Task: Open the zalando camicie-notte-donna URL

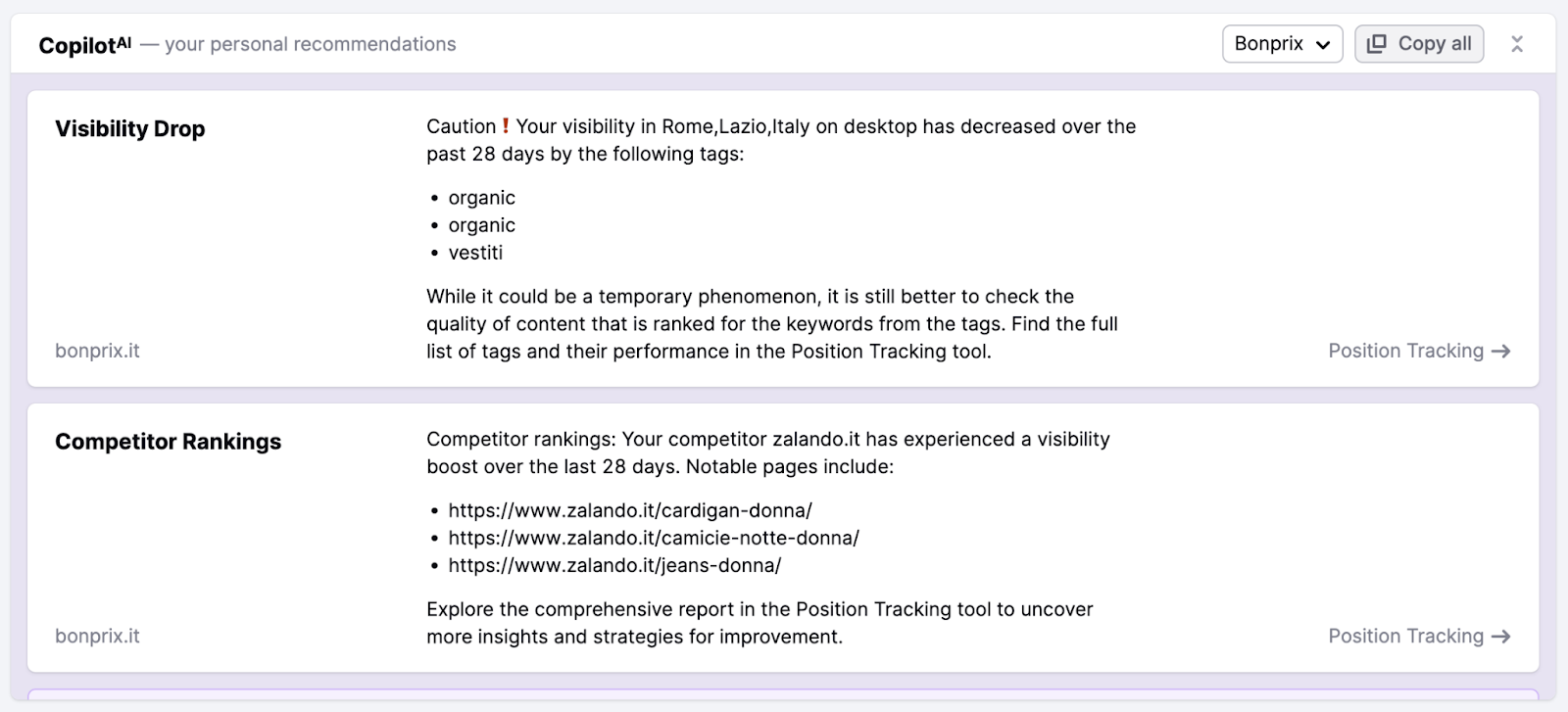Action: tap(654, 538)
